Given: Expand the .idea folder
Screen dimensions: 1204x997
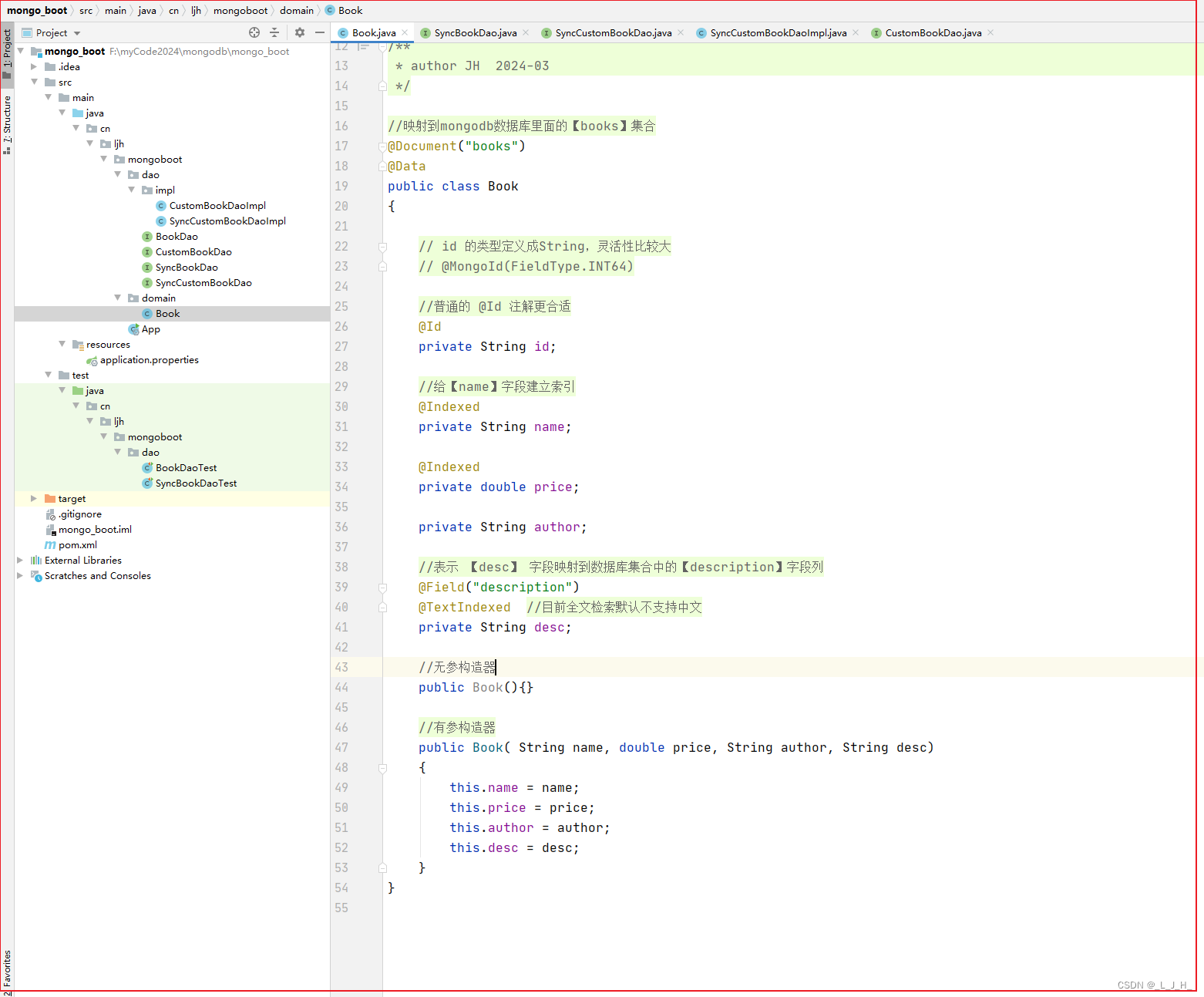Looking at the screenshot, I should (x=34, y=66).
